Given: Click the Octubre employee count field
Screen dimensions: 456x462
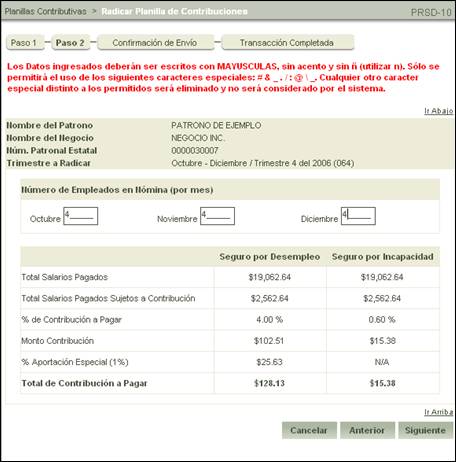Looking at the screenshot, I should (x=80, y=216).
